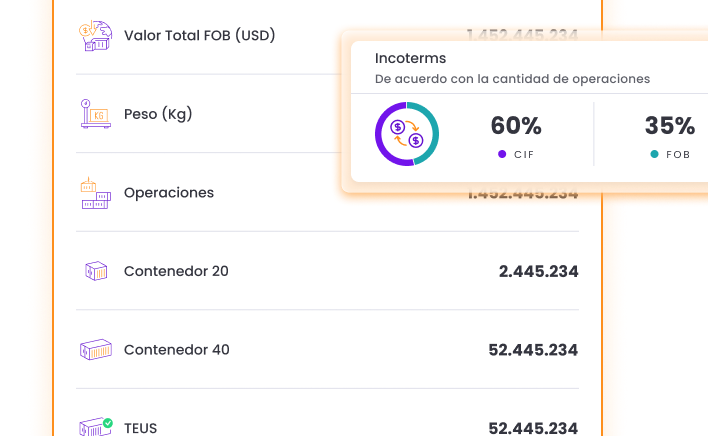708x436 pixels.
Task: Click the teal FOB legend dot
Action: [654, 154]
